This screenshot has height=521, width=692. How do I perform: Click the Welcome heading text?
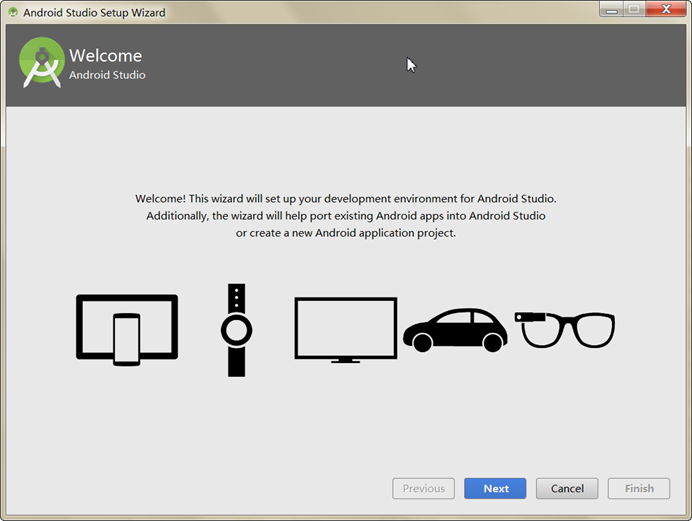pyautogui.click(x=105, y=56)
